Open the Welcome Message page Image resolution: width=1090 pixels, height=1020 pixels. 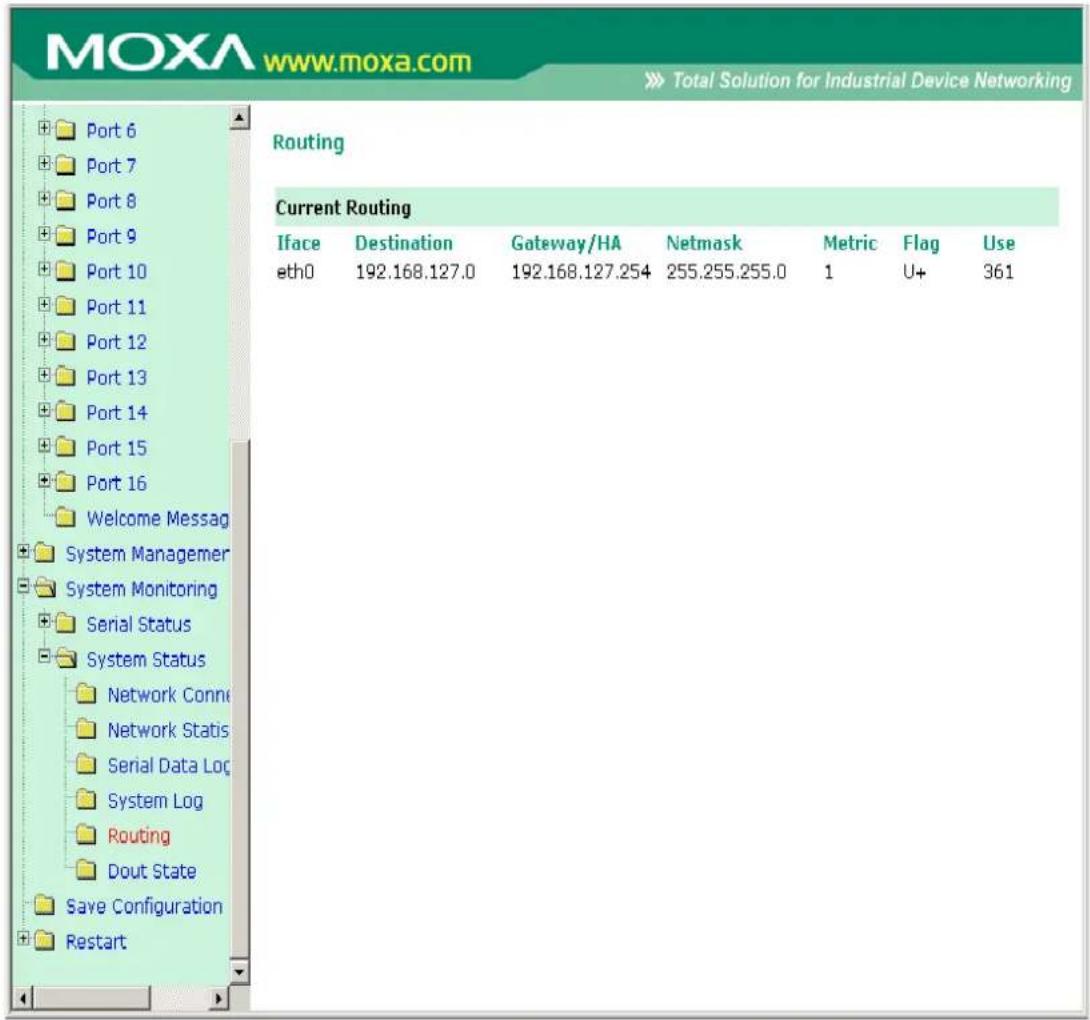pyautogui.click(x=158, y=519)
